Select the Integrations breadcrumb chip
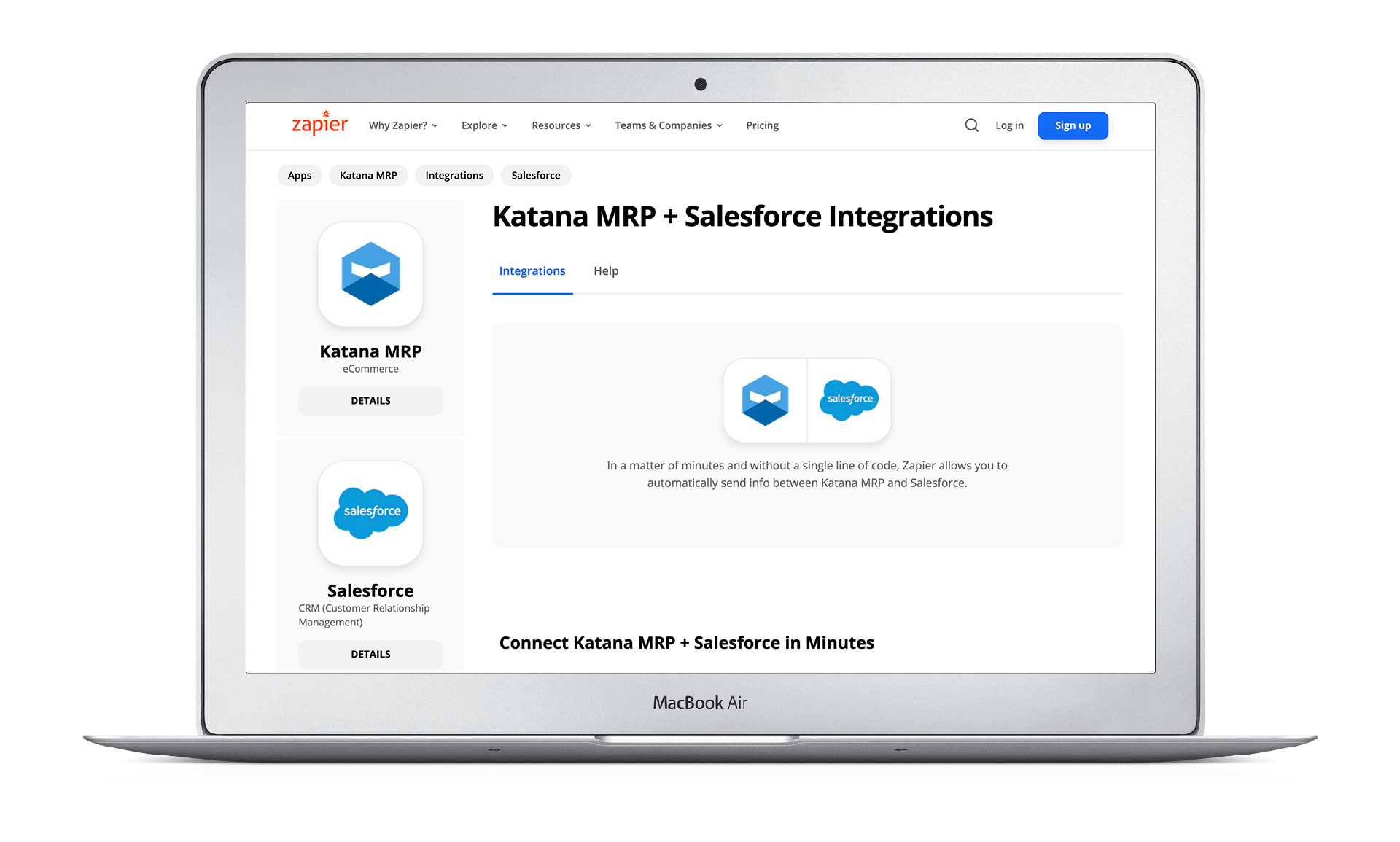 pos(454,175)
